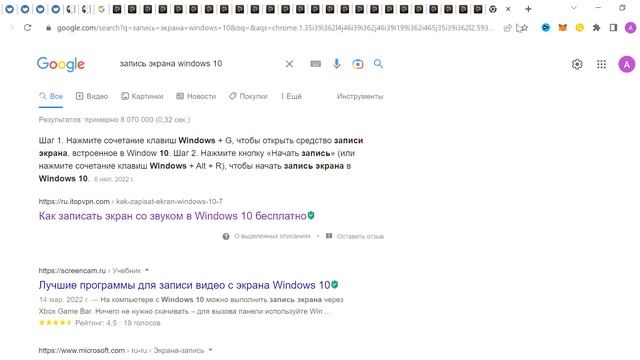
Task: Click the ru.itopvpn.com result URL
Action: (131, 201)
